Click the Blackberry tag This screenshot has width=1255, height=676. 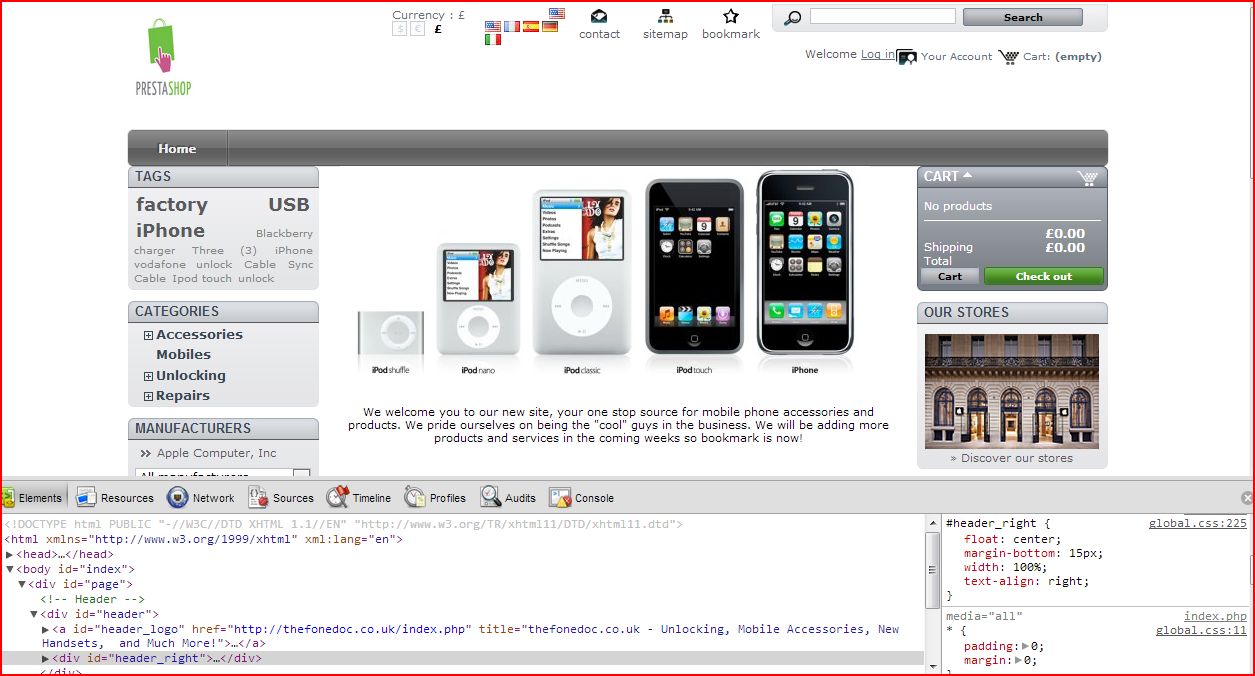(x=284, y=234)
